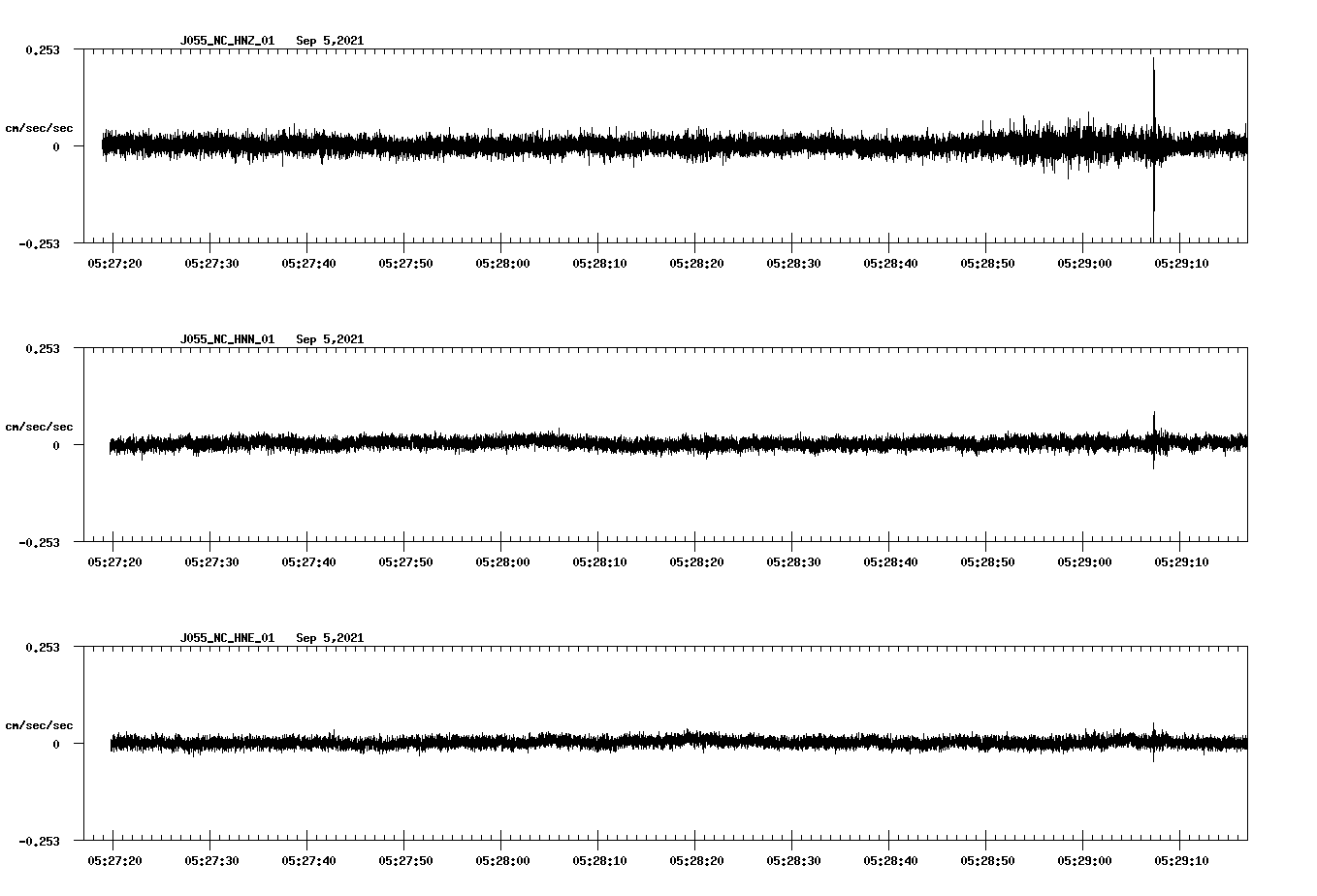
Task: Click the 05:28:20 time label under HNE plot
Action: (695, 860)
